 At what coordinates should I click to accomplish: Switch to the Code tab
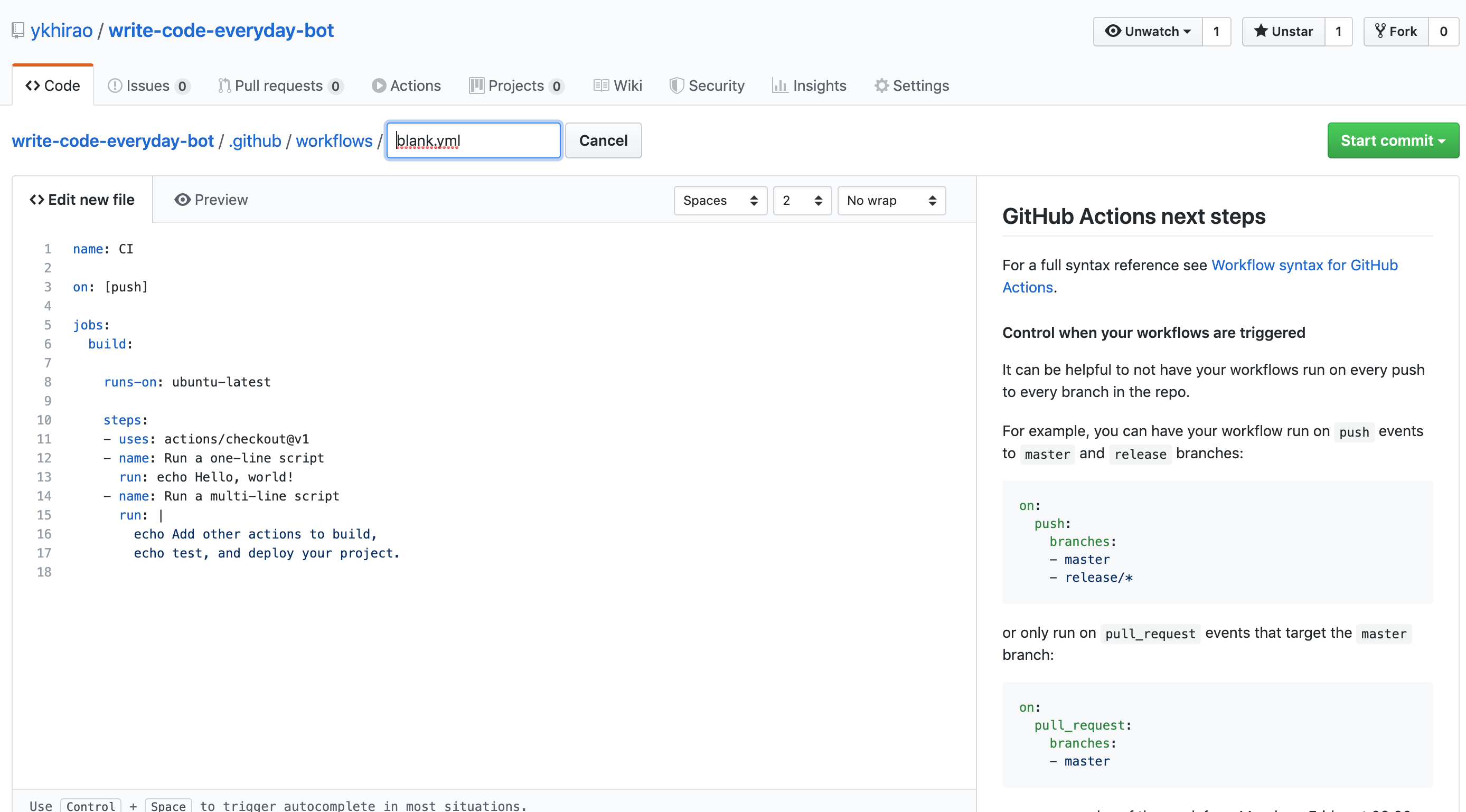point(53,86)
